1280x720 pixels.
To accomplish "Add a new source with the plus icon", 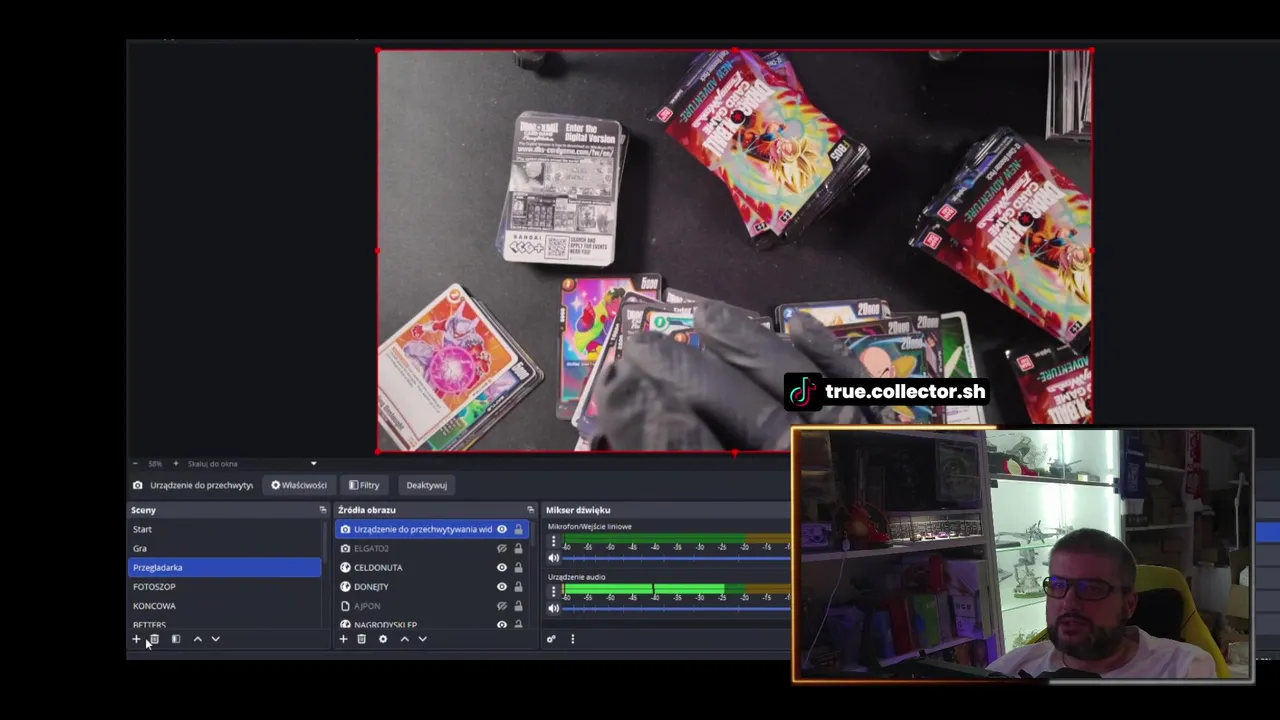I will tap(343, 639).
